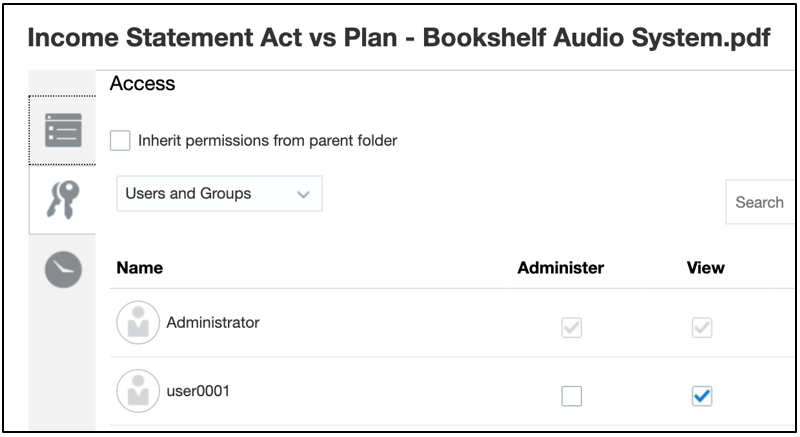Click the Administer column header

pyautogui.click(x=560, y=268)
